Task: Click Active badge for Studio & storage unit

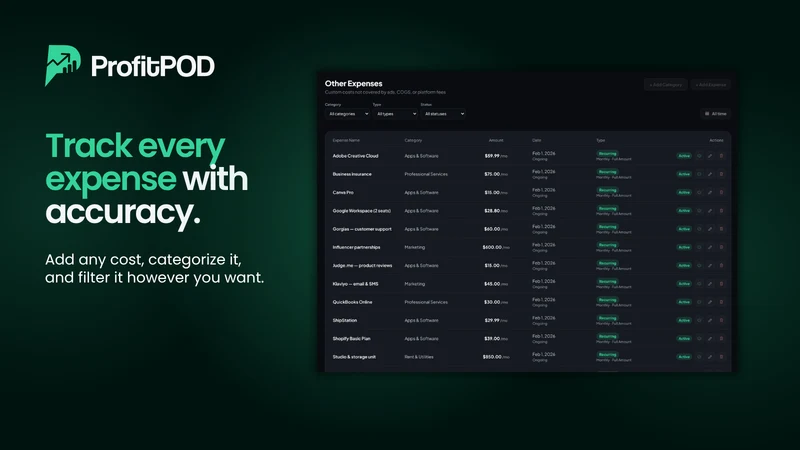Action: (684, 357)
